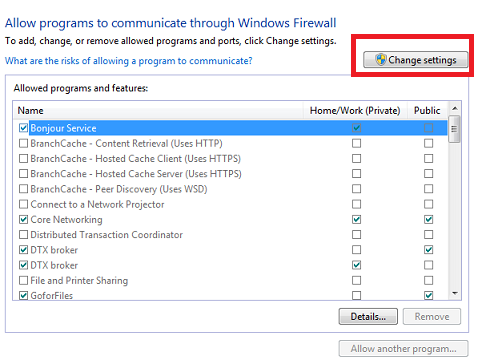Enable Connect to a Network Projector checkbox
478x360 pixels.
pyautogui.click(x=23, y=204)
